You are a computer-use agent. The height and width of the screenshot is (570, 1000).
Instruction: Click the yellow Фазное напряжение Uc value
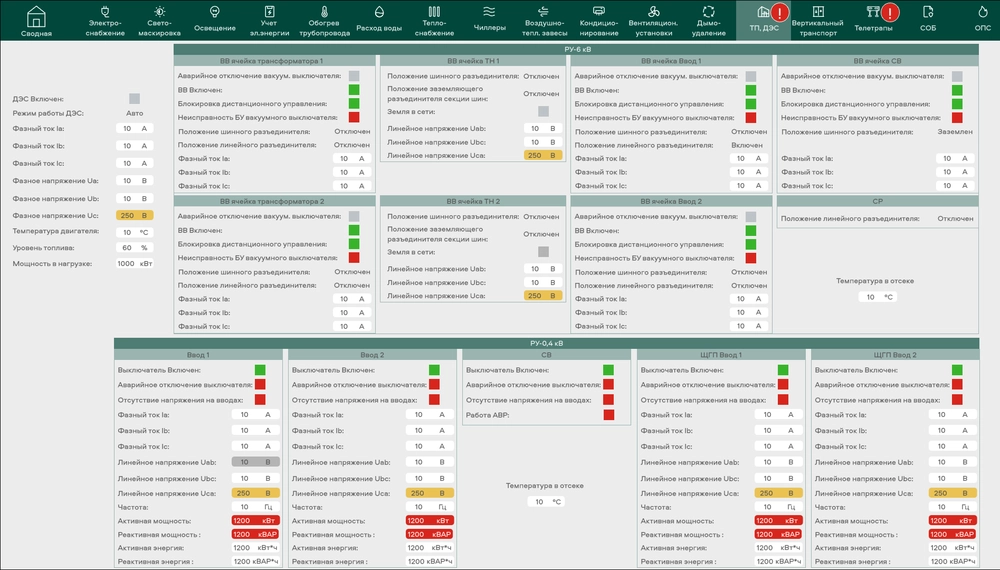pos(134,215)
